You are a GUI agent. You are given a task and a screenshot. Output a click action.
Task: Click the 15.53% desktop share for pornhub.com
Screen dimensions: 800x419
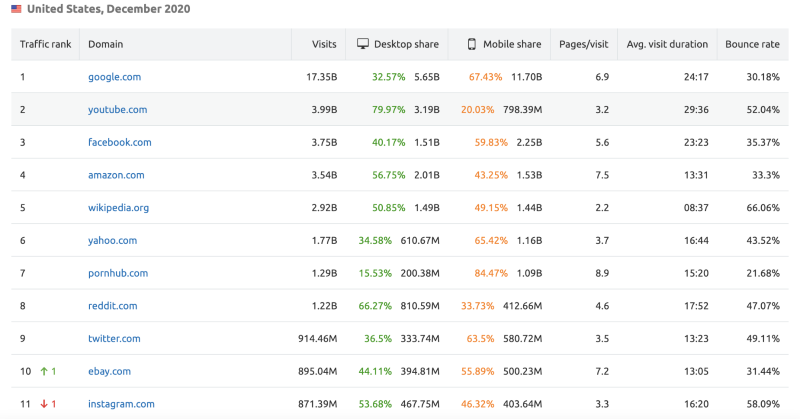(375, 273)
